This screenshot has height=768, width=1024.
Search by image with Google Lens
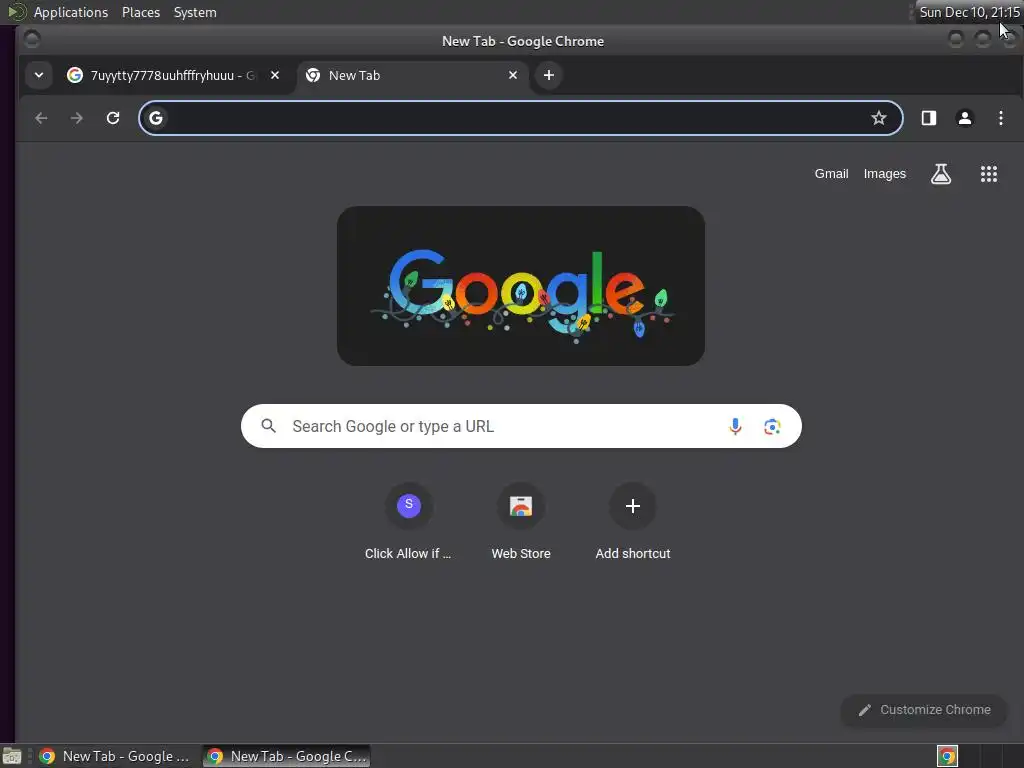click(x=772, y=426)
